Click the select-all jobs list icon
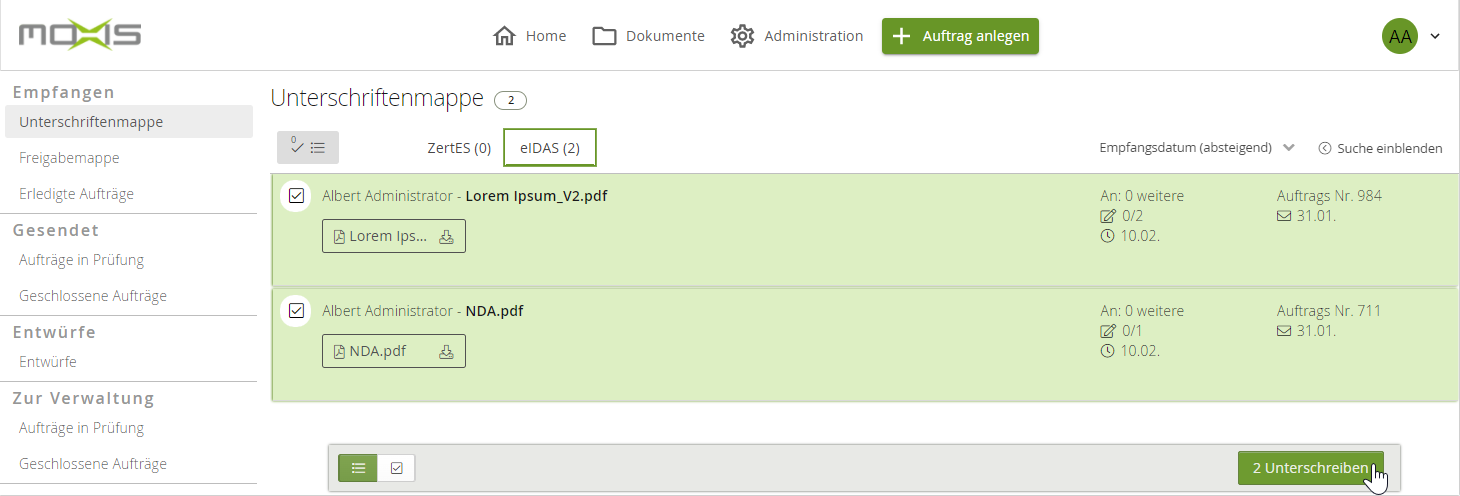Viewport: 1460px width, 496px height. tap(308, 147)
